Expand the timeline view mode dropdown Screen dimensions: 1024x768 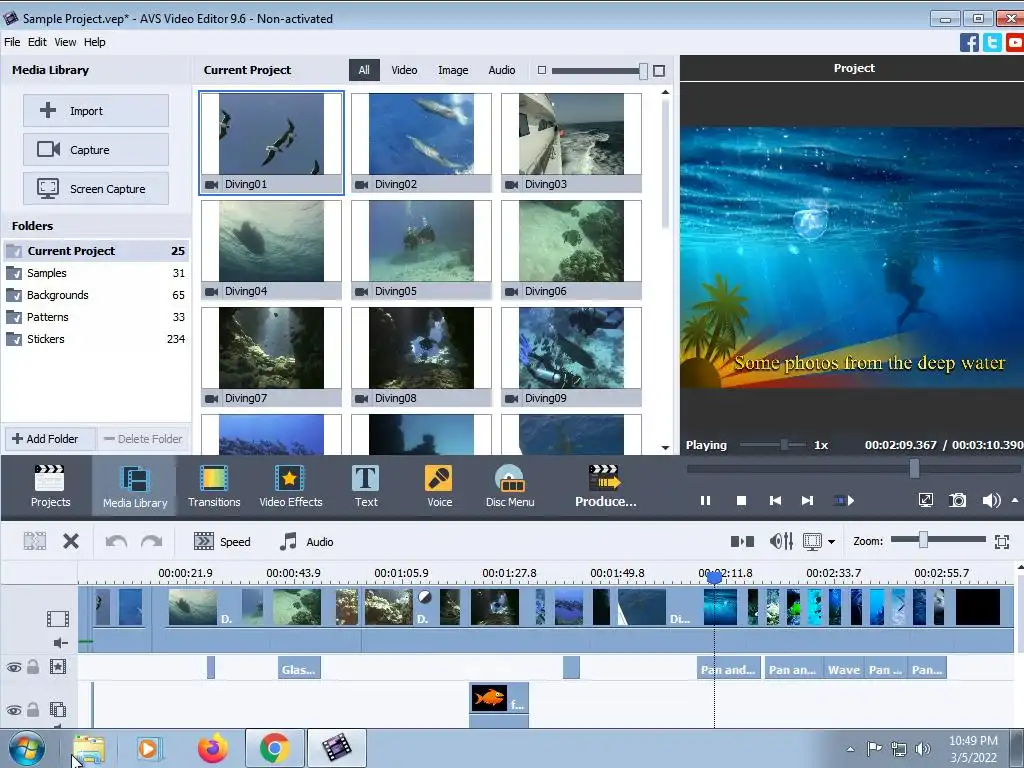pos(831,542)
